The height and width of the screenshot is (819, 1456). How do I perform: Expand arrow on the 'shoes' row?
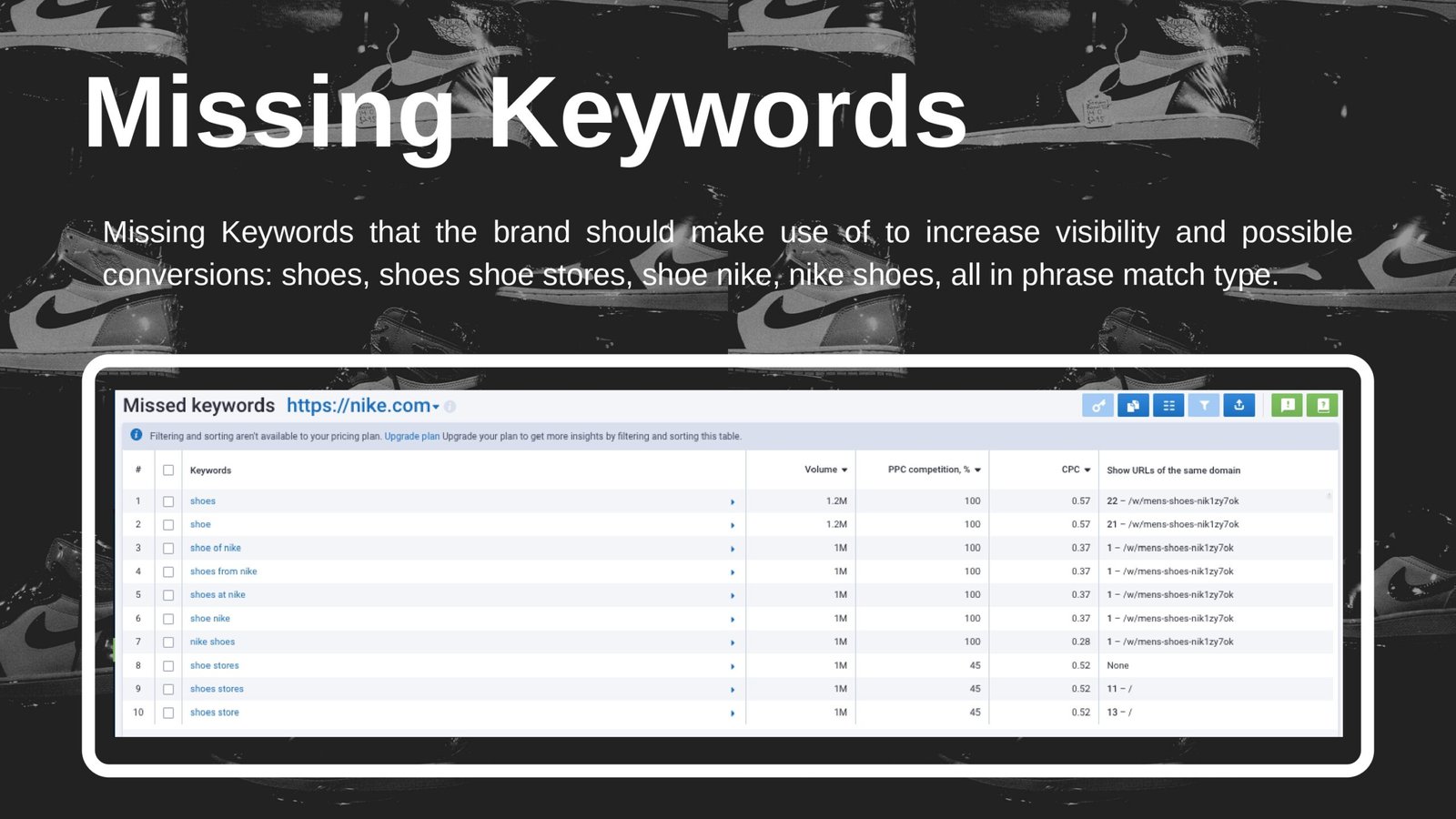pyautogui.click(x=733, y=502)
